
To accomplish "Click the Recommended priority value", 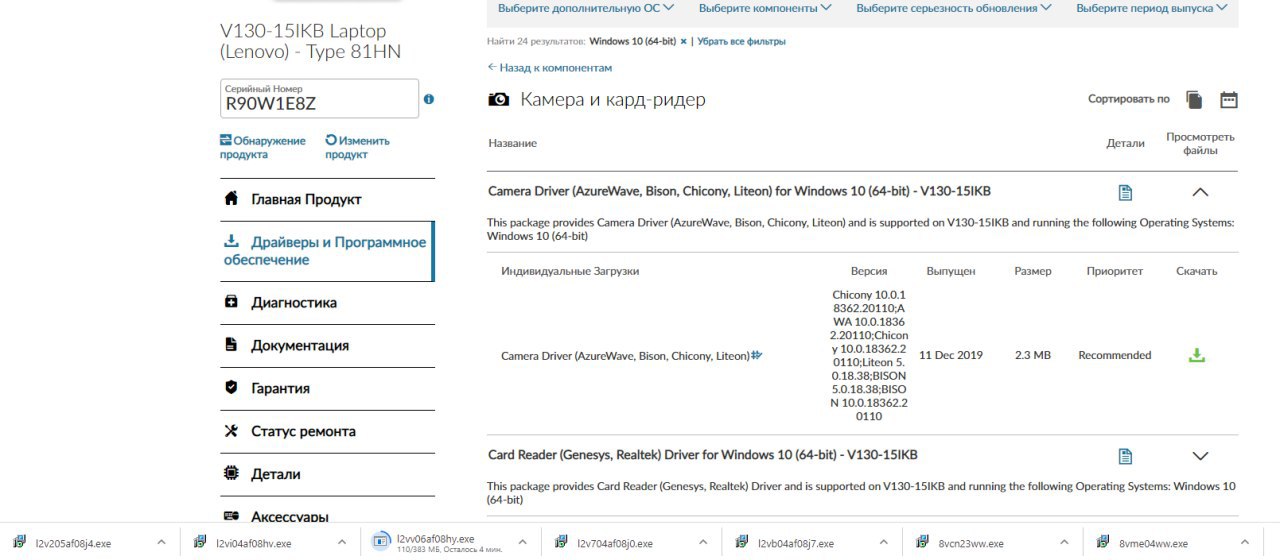I will point(1115,355).
